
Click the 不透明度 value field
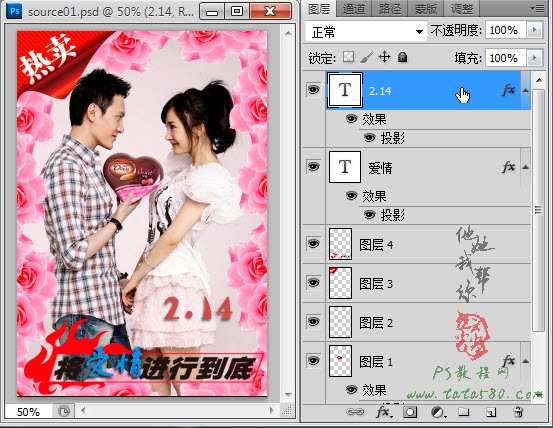pyautogui.click(x=505, y=30)
